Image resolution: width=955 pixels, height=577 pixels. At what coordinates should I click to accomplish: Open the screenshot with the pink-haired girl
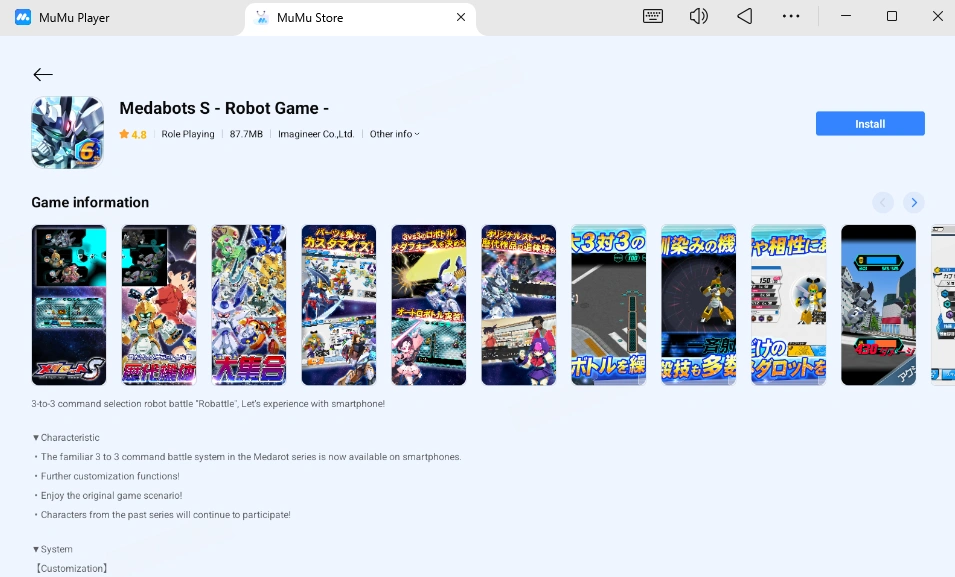point(429,305)
